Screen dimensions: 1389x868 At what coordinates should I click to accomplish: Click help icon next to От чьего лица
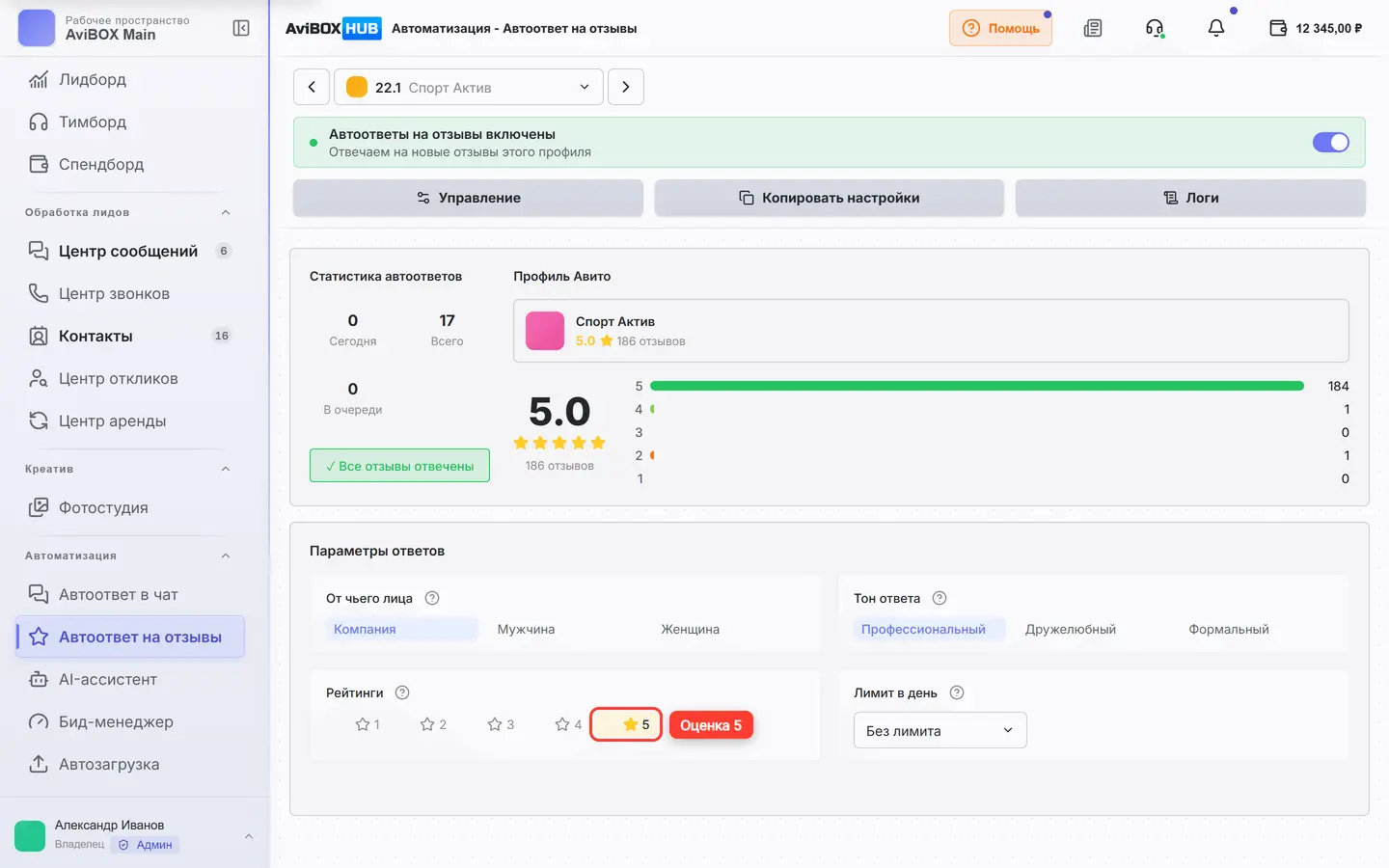tap(432, 598)
